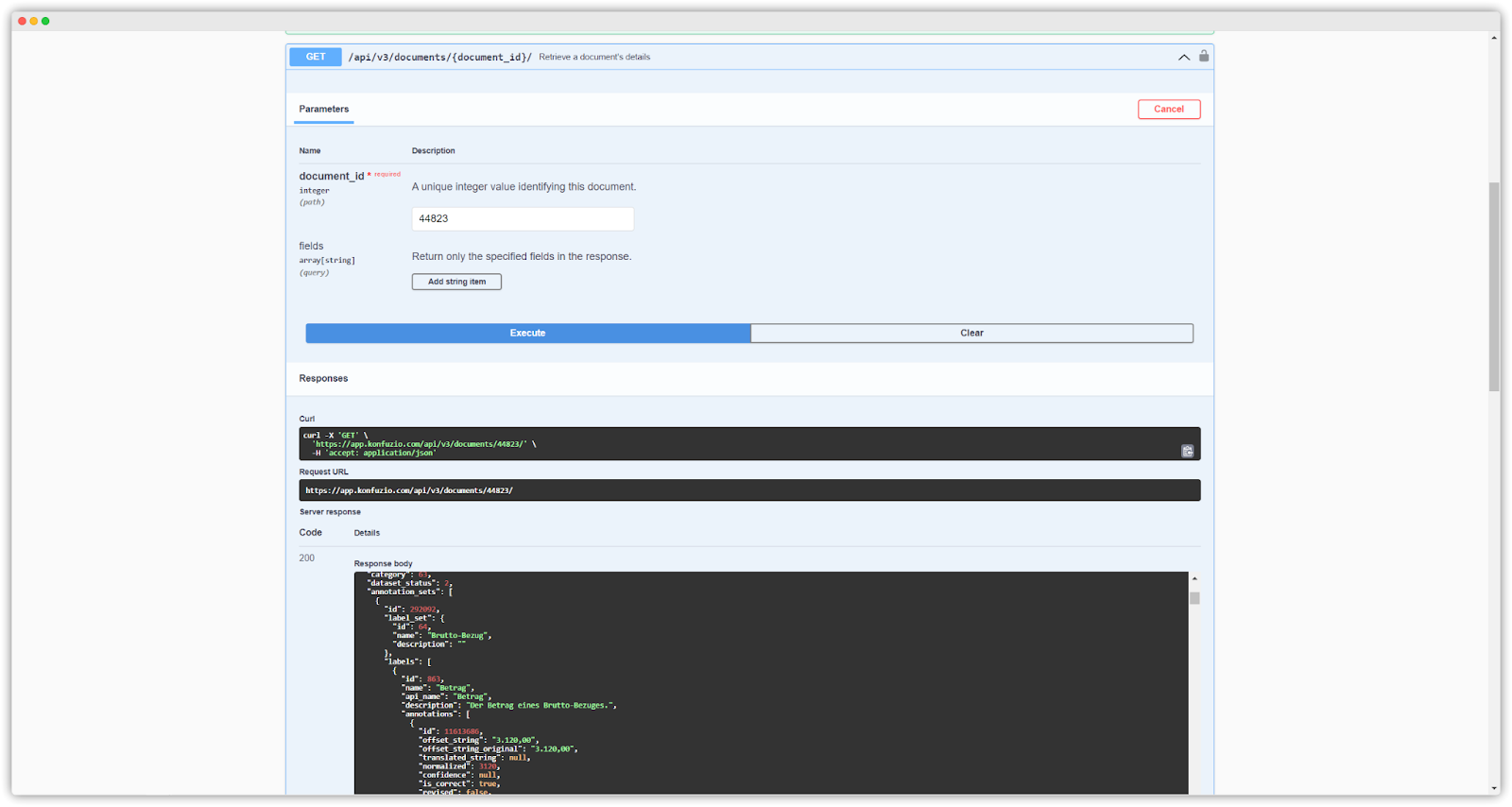Click the macOS green maximize button
Viewport: 1512px width, 807px height.
[45, 21]
